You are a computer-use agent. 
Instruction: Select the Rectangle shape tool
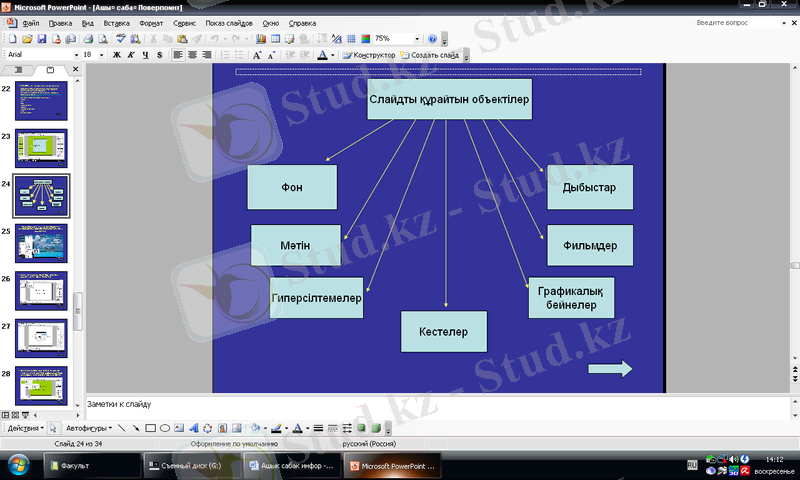click(150, 428)
